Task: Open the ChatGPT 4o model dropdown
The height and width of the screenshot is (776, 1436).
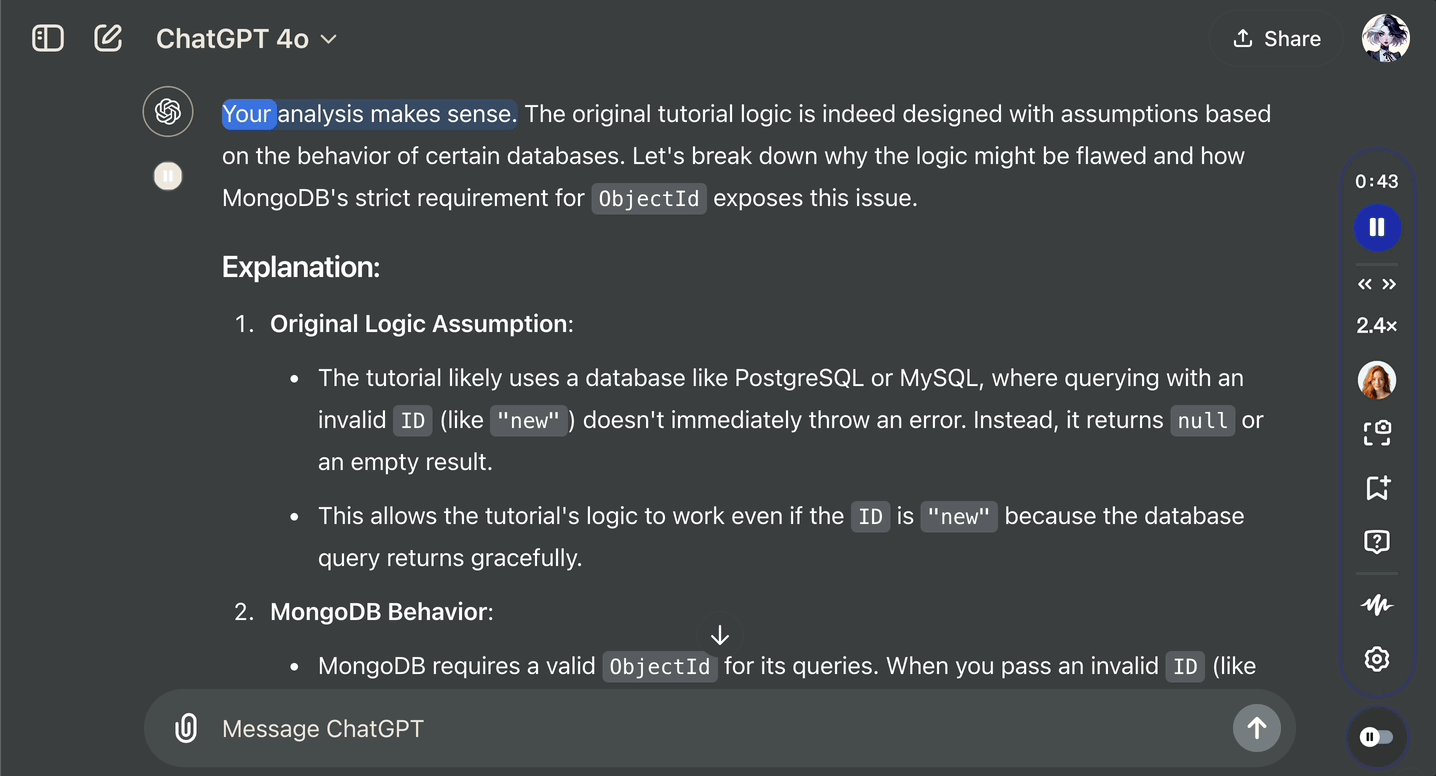Action: (x=246, y=39)
